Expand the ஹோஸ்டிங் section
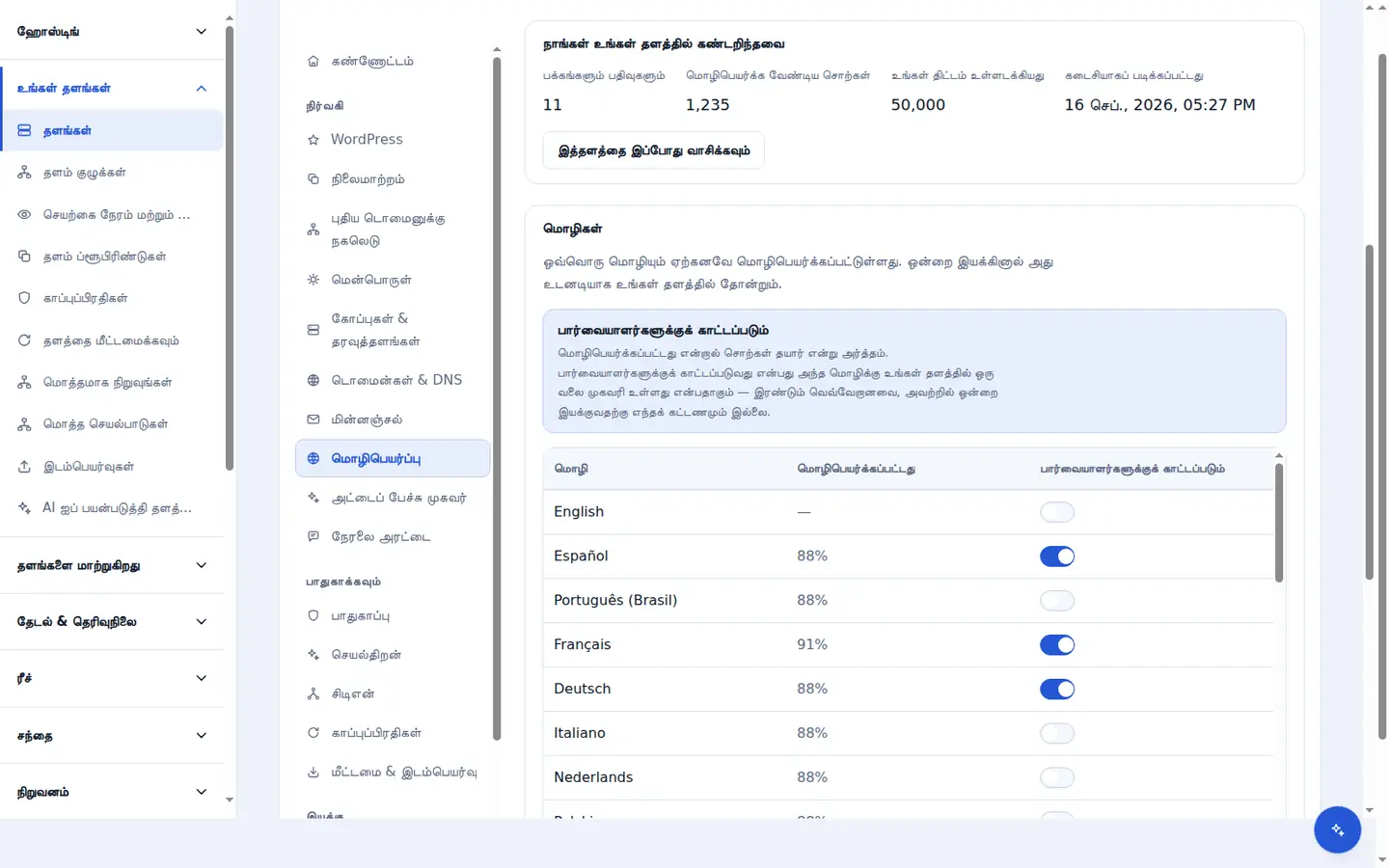This screenshot has width=1389, height=868. tap(112, 32)
